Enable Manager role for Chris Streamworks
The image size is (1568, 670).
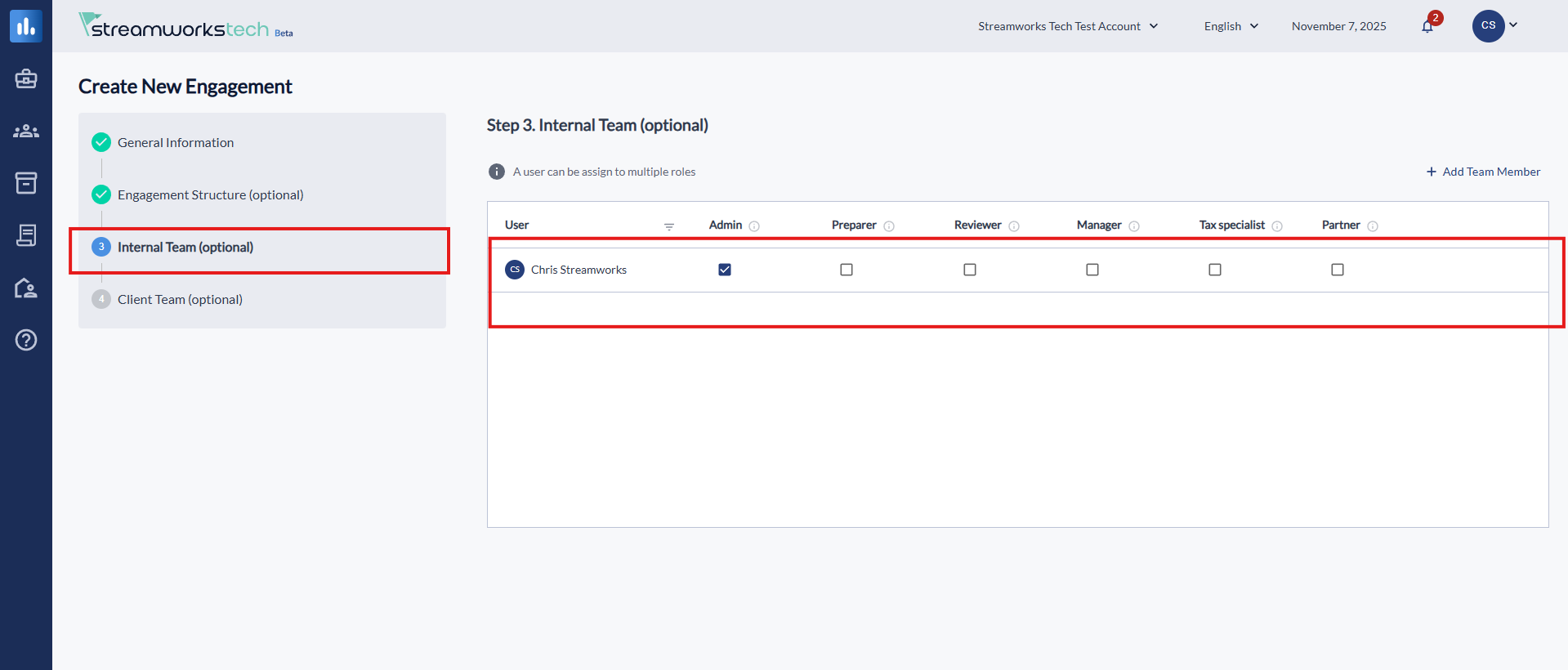[x=1092, y=270]
